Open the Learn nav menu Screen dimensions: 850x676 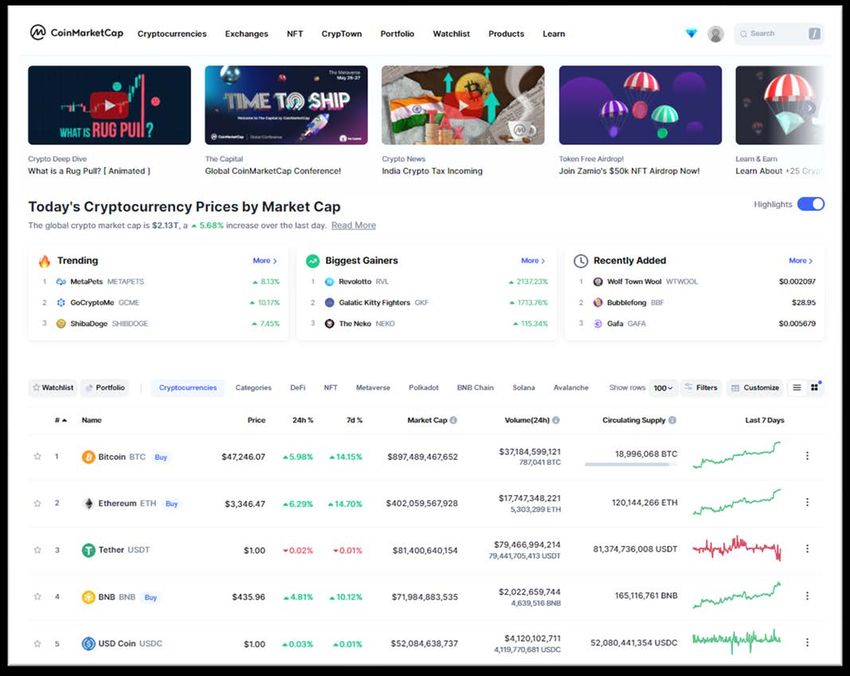[x=553, y=34]
